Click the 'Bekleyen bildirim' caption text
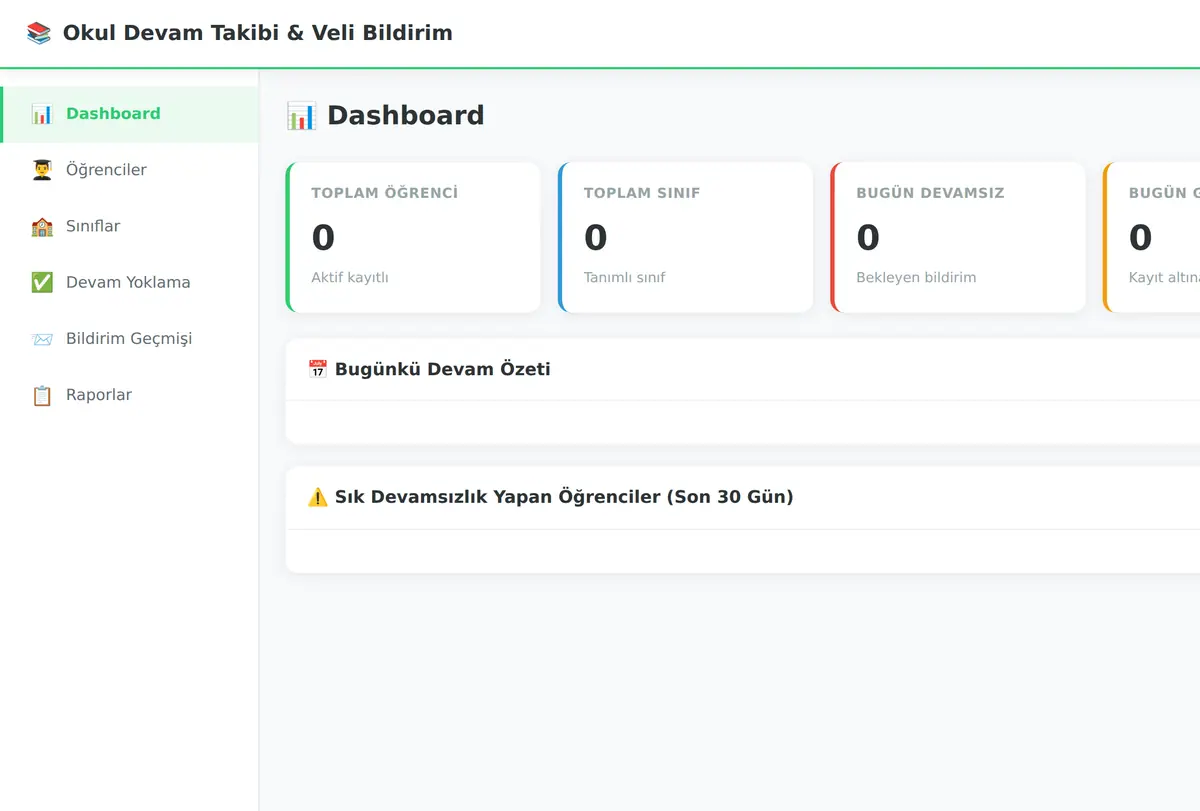Screen dimensions: 1200x811 coord(916,278)
